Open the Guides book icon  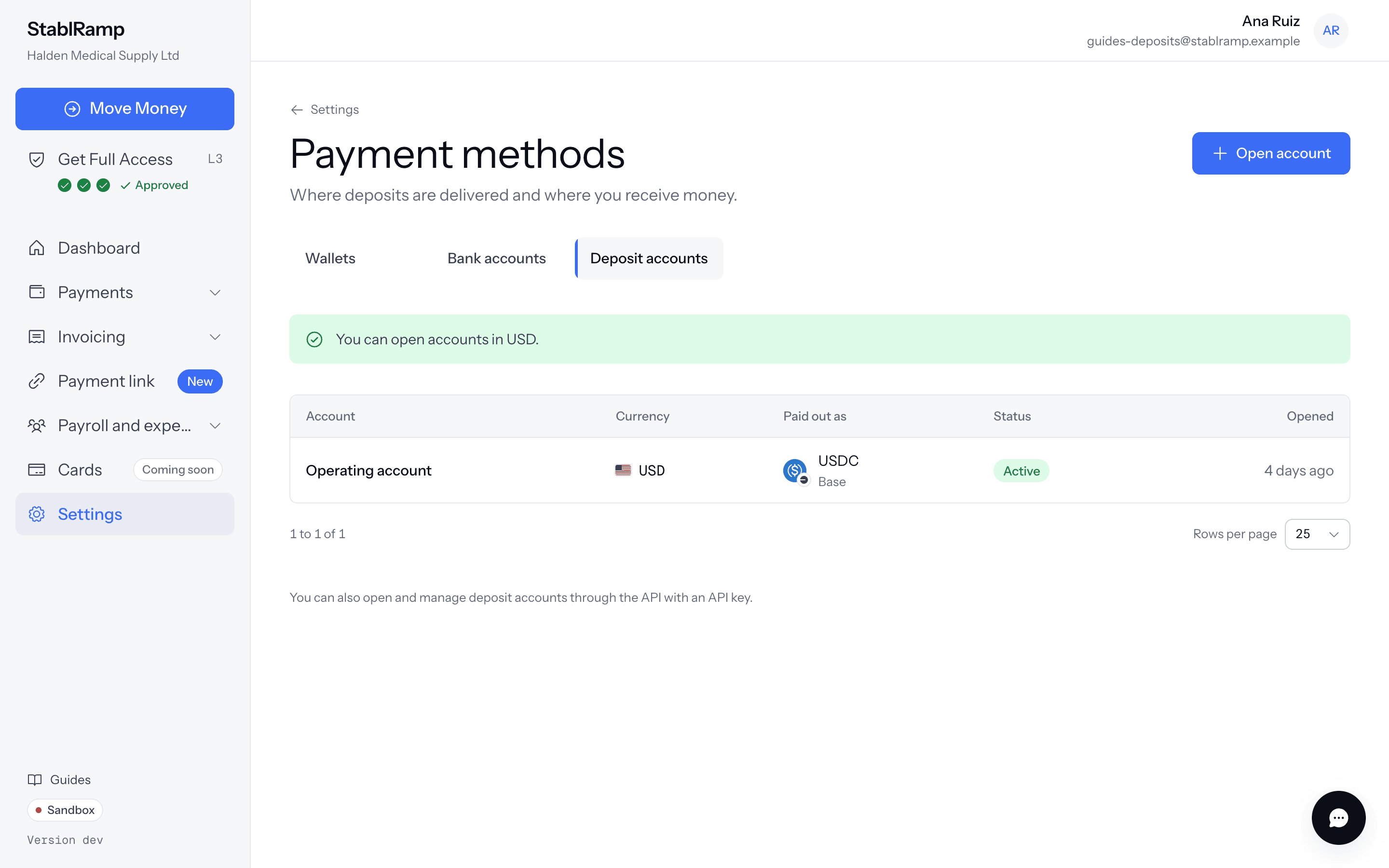[x=35, y=780]
